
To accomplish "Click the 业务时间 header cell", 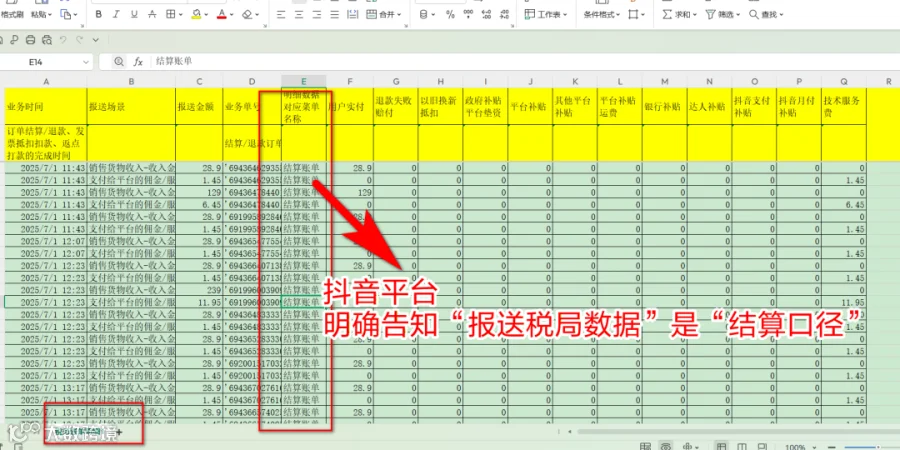I will click(x=46, y=106).
